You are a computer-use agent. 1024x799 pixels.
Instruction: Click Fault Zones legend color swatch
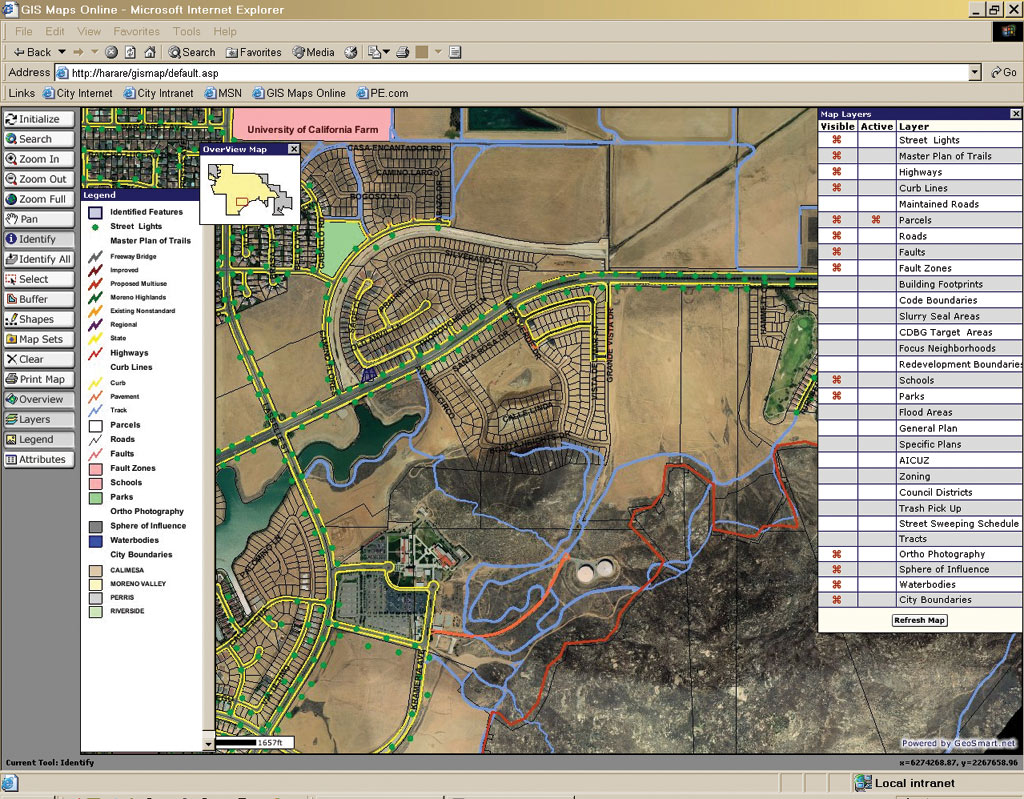pyautogui.click(x=95, y=468)
